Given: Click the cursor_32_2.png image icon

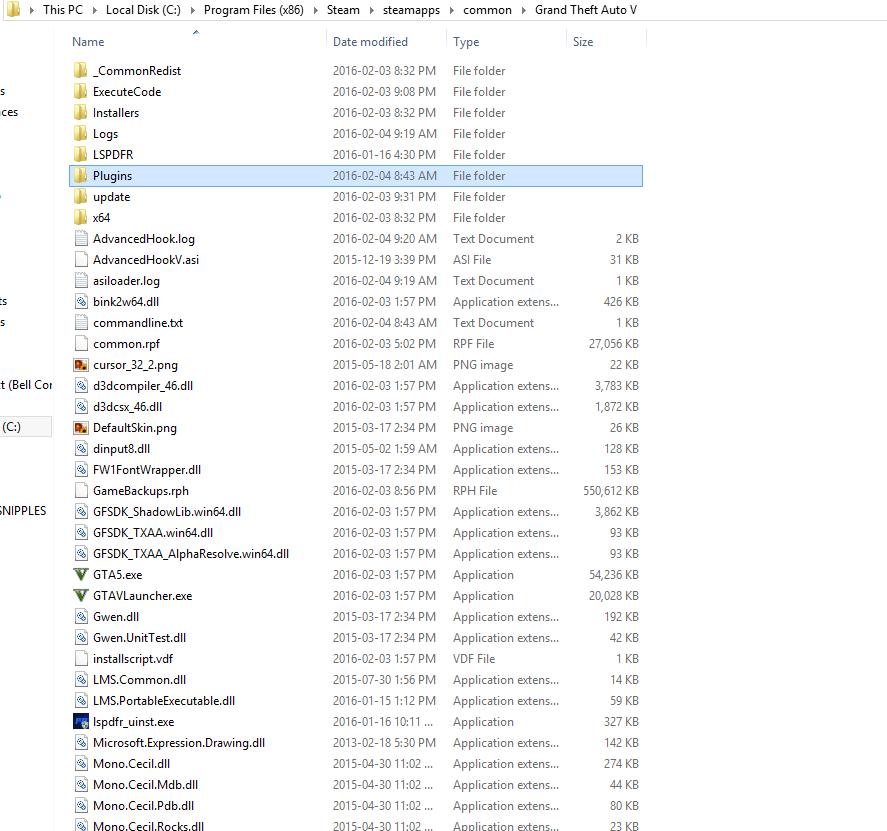Looking at the screenshot, I should 81,365.
